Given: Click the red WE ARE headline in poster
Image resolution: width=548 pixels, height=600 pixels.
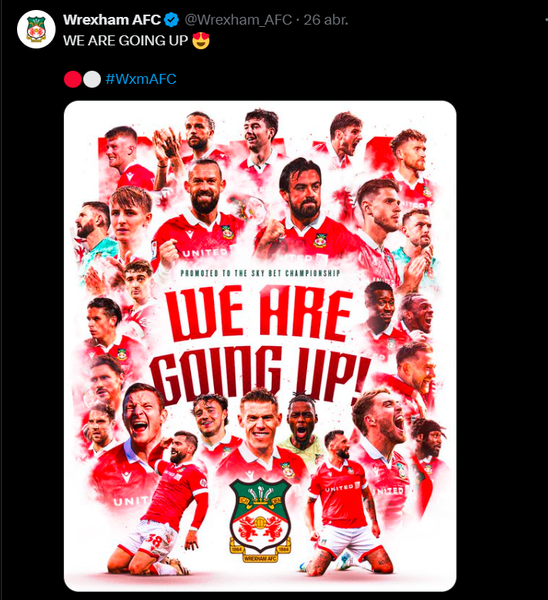Looking at the screenshot, I should 259,314.
